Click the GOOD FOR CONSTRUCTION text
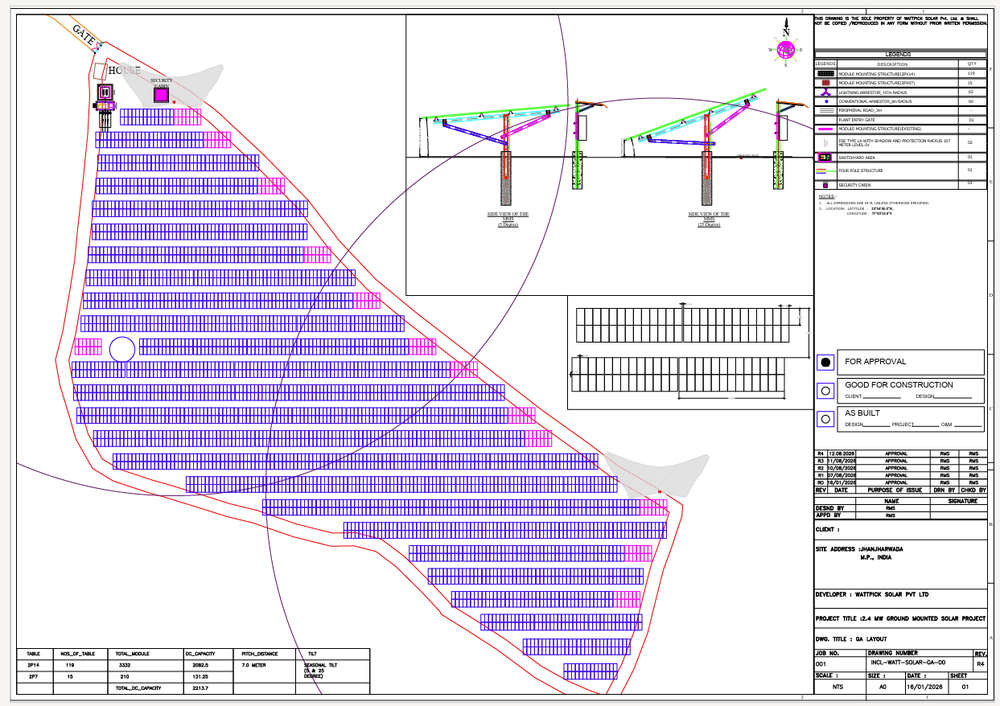 [x=899, y=385]
